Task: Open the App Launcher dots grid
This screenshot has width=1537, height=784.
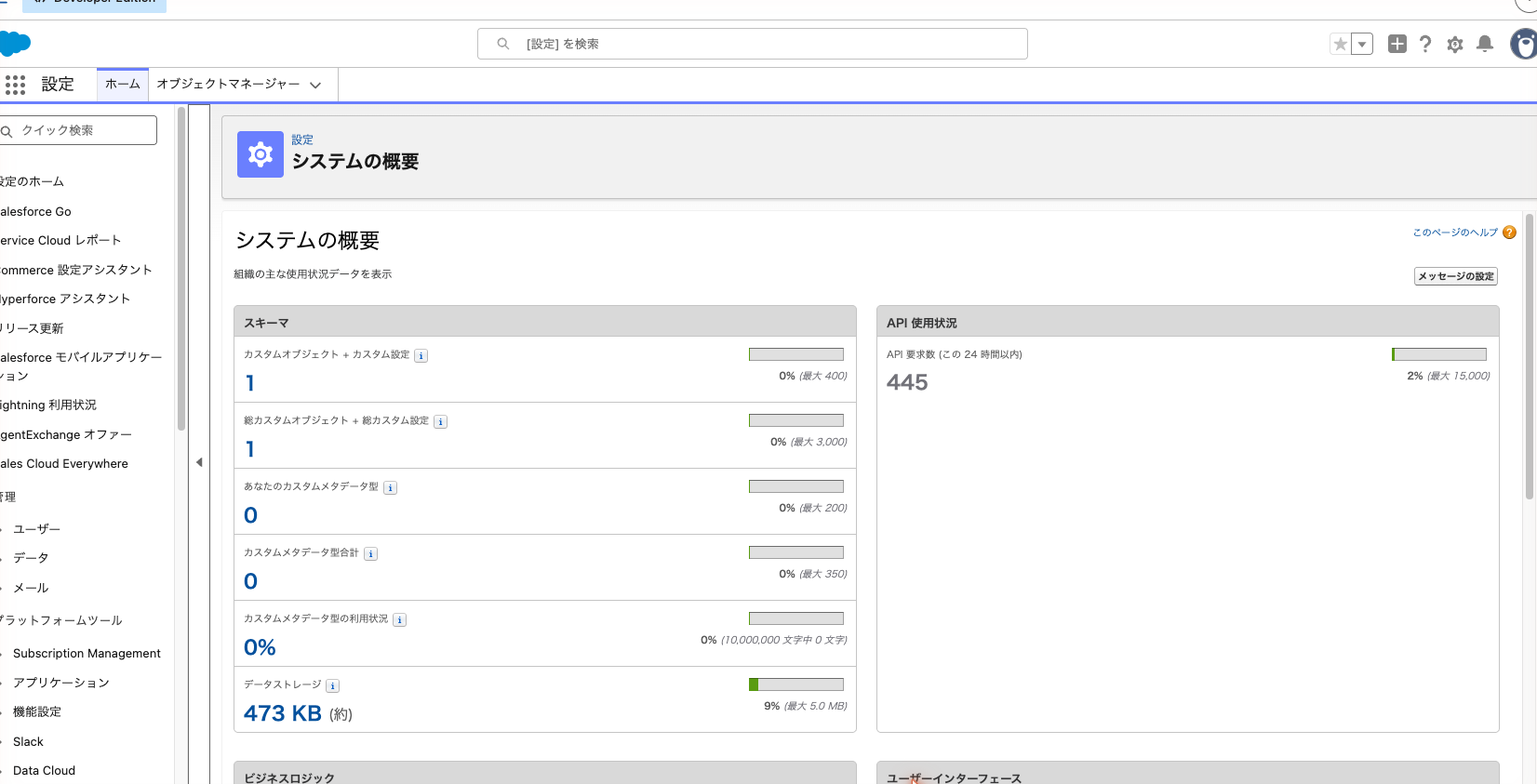Action: click(15, 85)
